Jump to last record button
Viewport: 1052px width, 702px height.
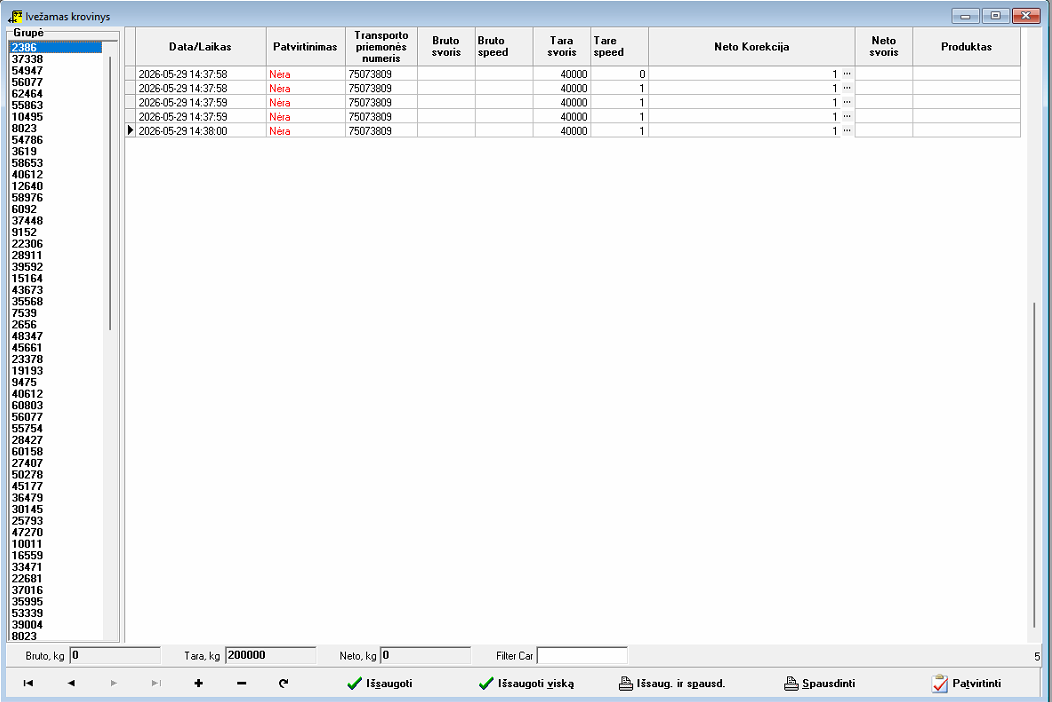point(156,683)
